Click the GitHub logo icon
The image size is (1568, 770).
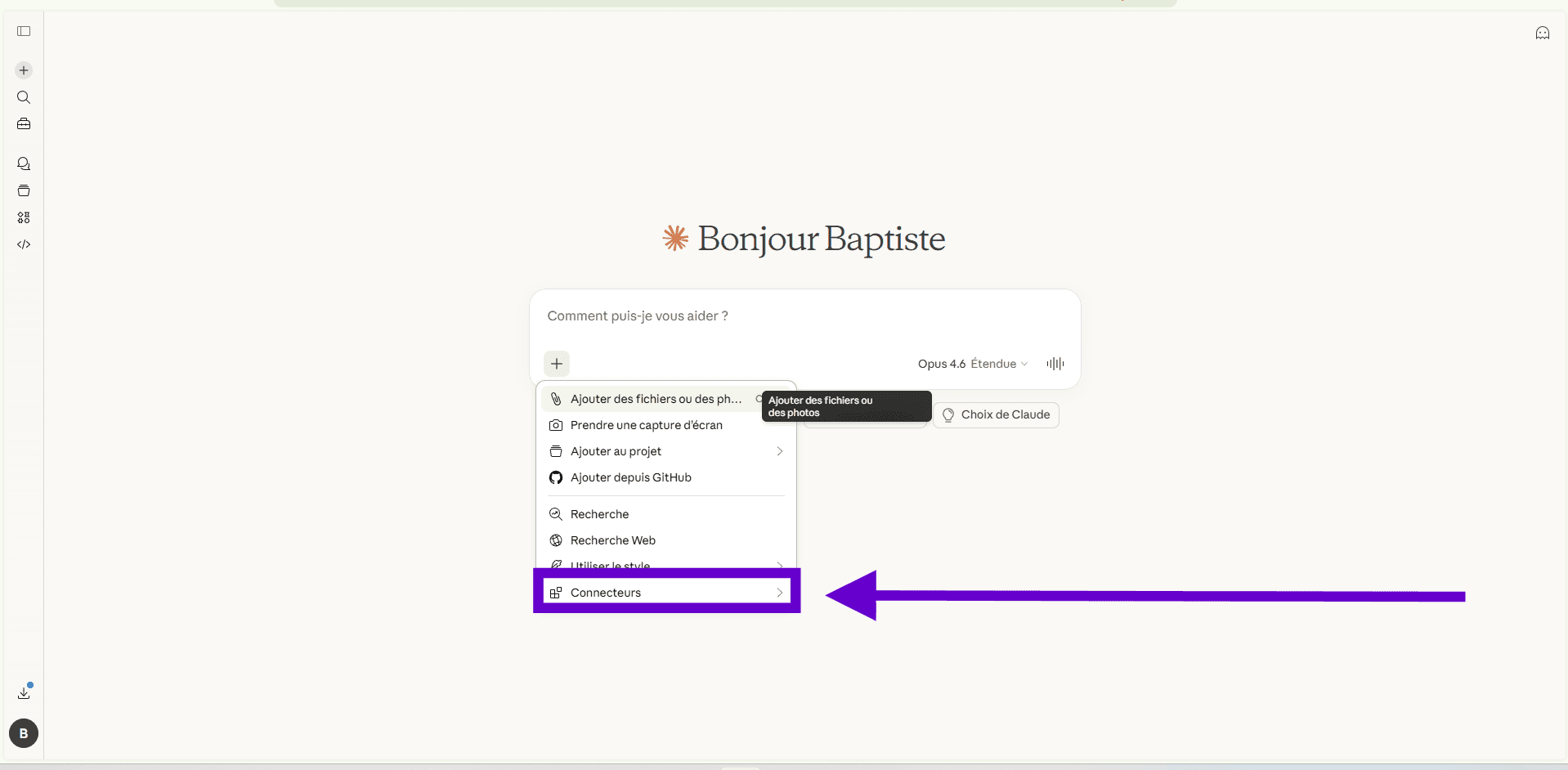point(556,477)
